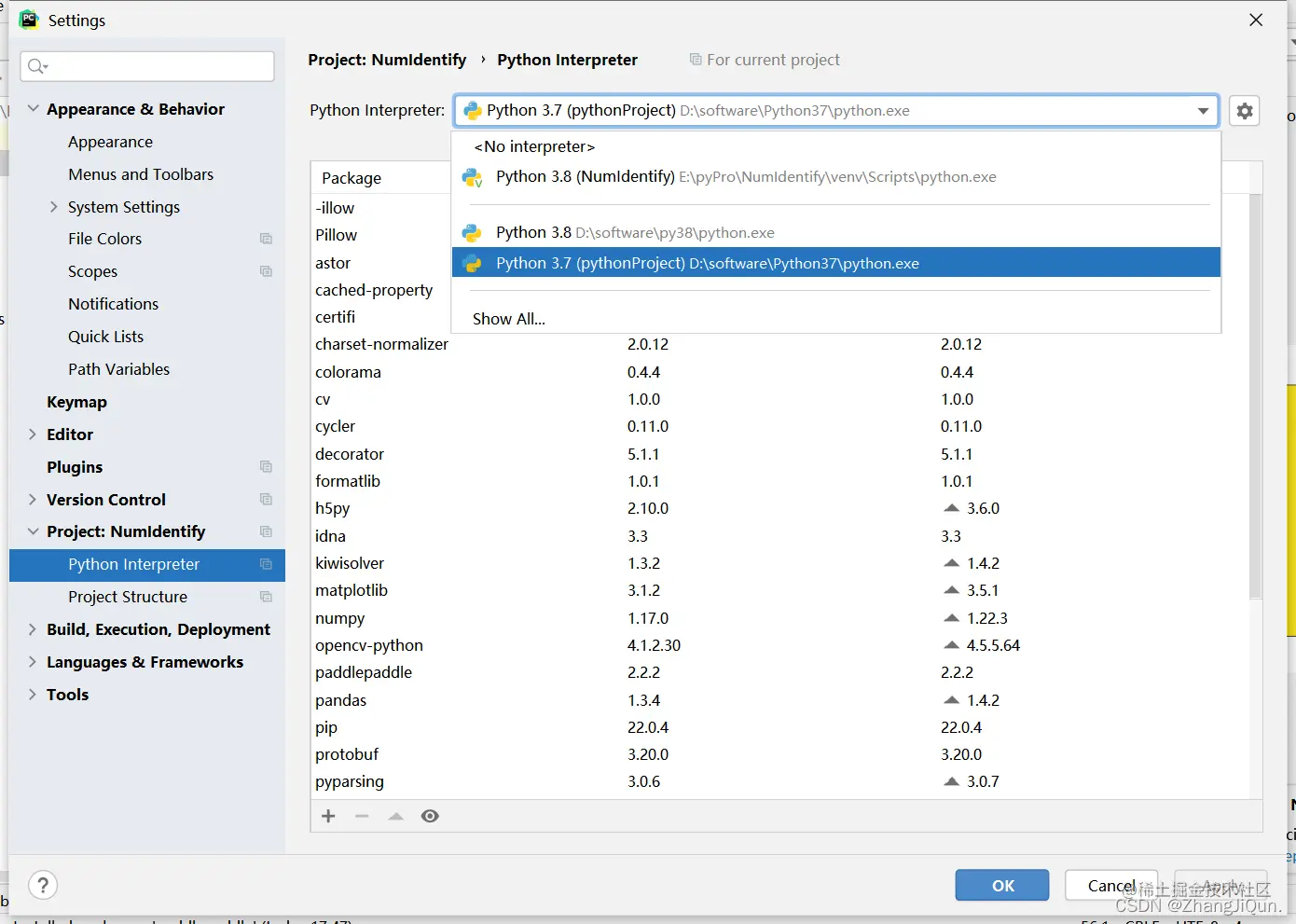1296x924 pixels.
Task: Click the upgrade arrow icon for pyparsing
Action: [951, 781]
